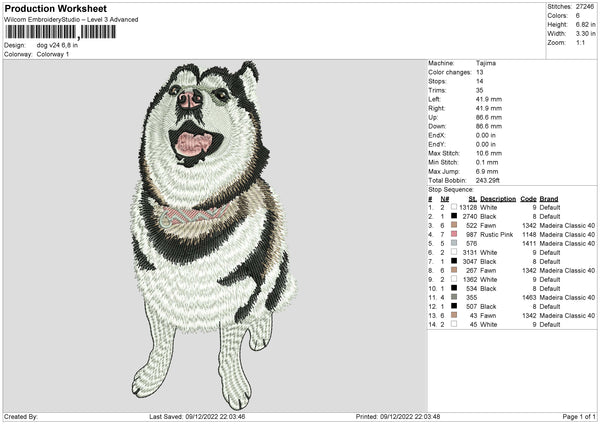This screenshot has height=424, width=600.
Task: Click the stitch count 13128 in row 1
Action: [468, 207]
